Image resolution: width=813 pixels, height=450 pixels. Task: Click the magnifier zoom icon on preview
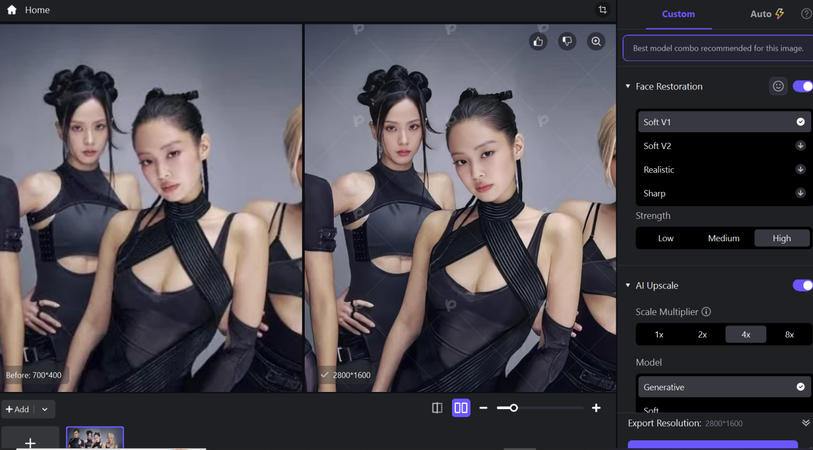596,41
